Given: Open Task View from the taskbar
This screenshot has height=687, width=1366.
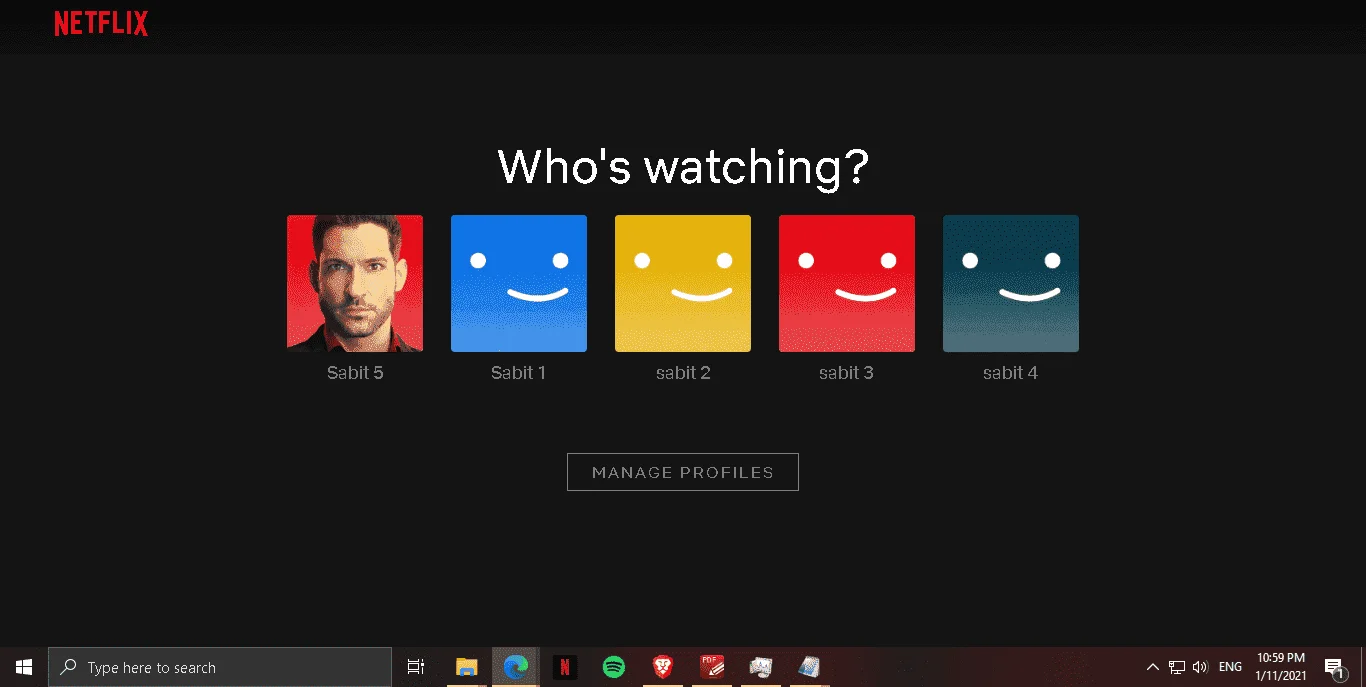Looking at the screenshot, I should (416, 667).
